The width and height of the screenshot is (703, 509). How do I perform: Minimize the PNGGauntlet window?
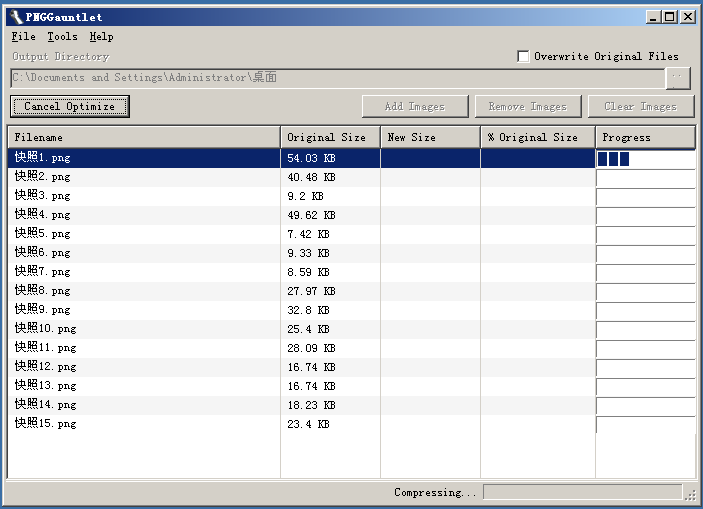[653, 17]
